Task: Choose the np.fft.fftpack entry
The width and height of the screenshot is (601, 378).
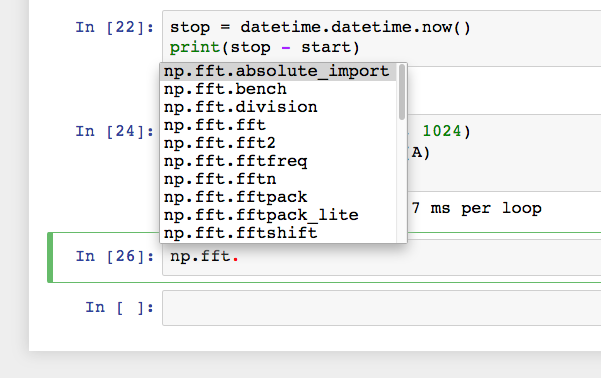Action: [x=278, y=197]
